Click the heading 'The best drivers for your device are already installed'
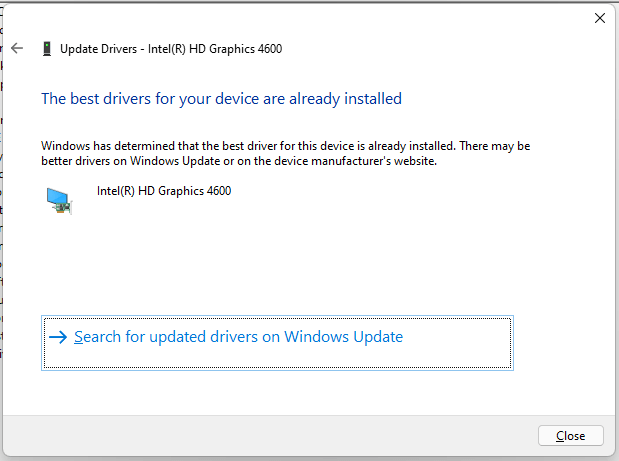The width and height of the screenshot is (619, 461). 221,99
